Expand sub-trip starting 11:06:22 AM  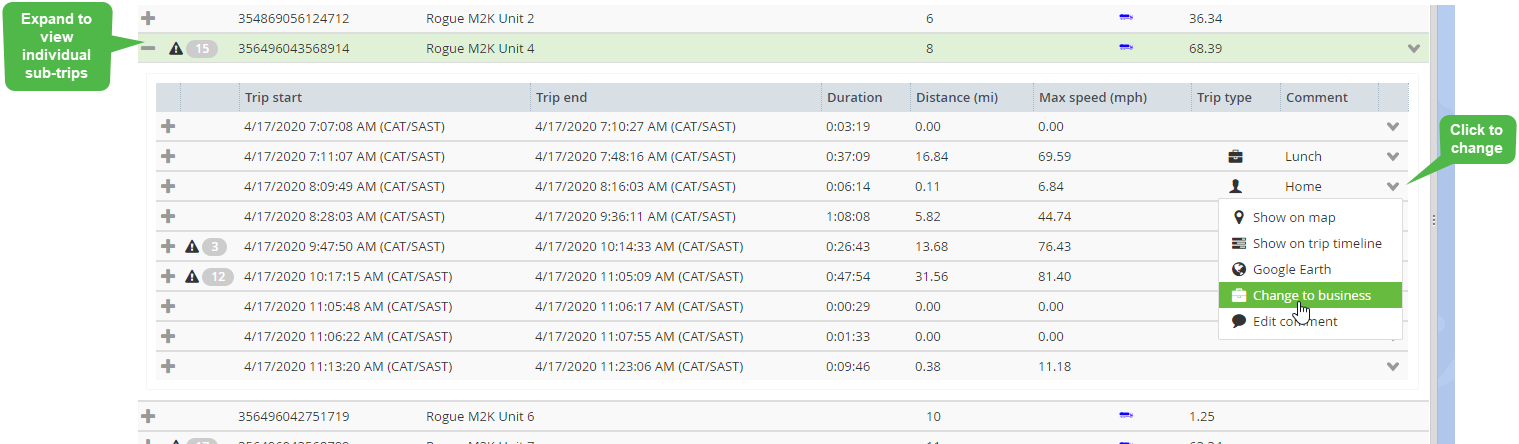coord(168,336)
